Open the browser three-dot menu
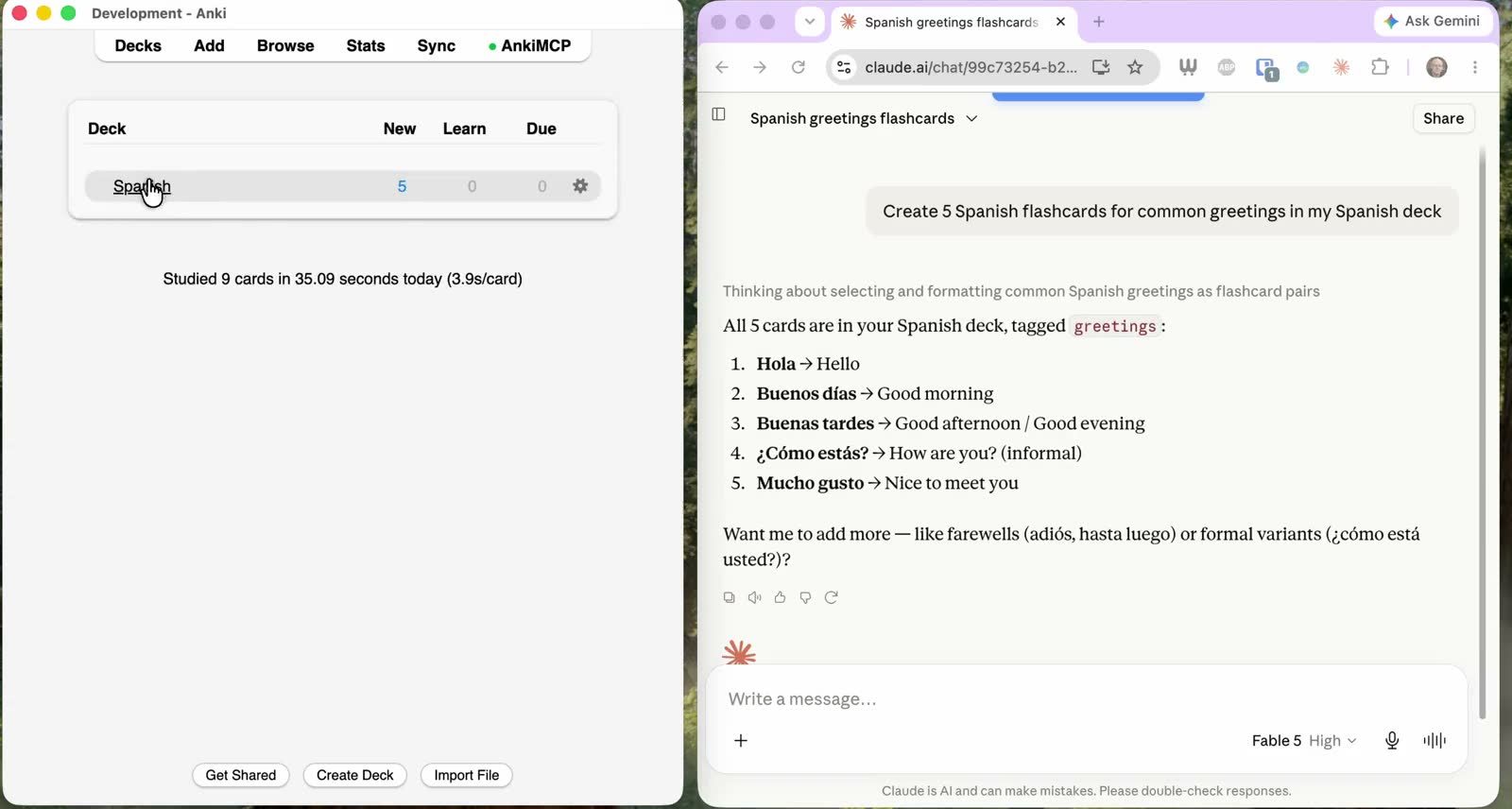Image resolution: width=1512 pixels, height=809 pixels. pyautogui.click(x=1475, y=67)
